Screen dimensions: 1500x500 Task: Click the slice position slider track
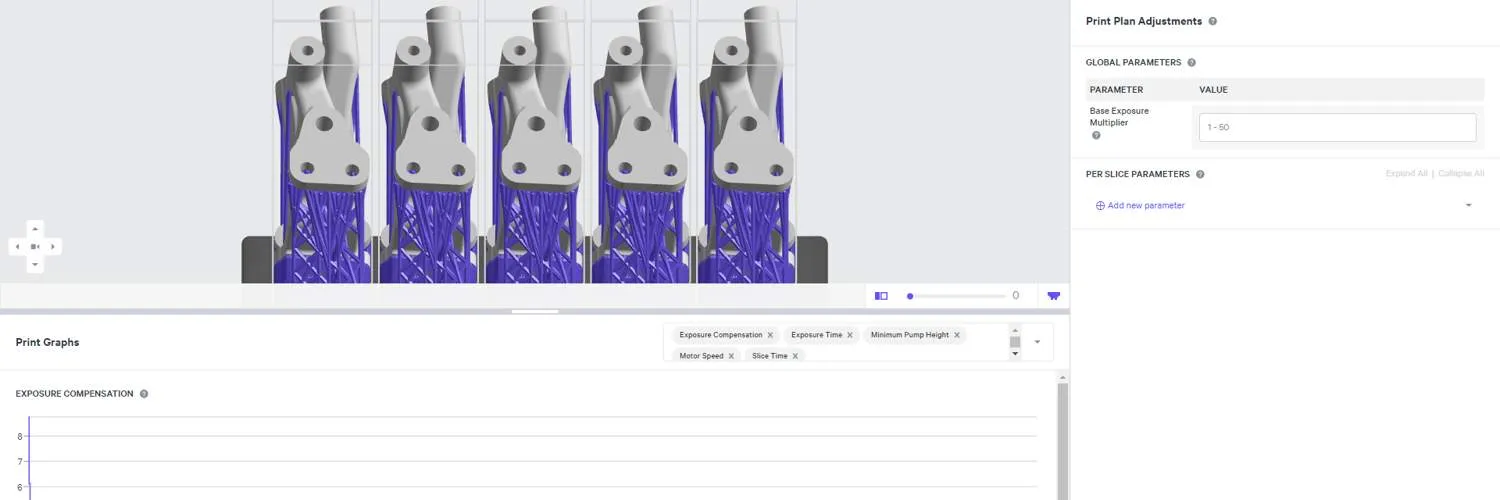click(x=956, y=296)
